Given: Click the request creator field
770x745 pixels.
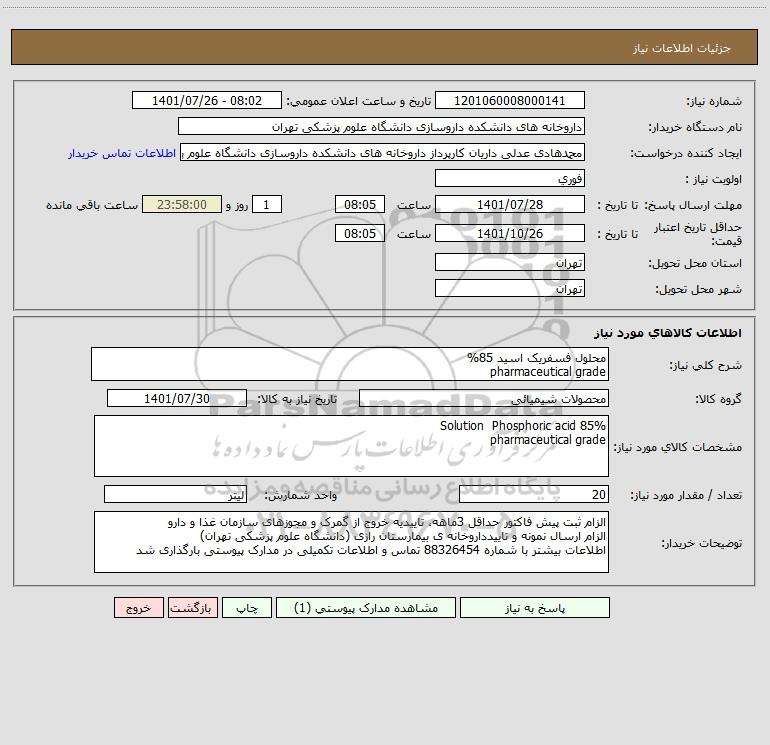Looking at the screenshot, I should click(383, 152).
